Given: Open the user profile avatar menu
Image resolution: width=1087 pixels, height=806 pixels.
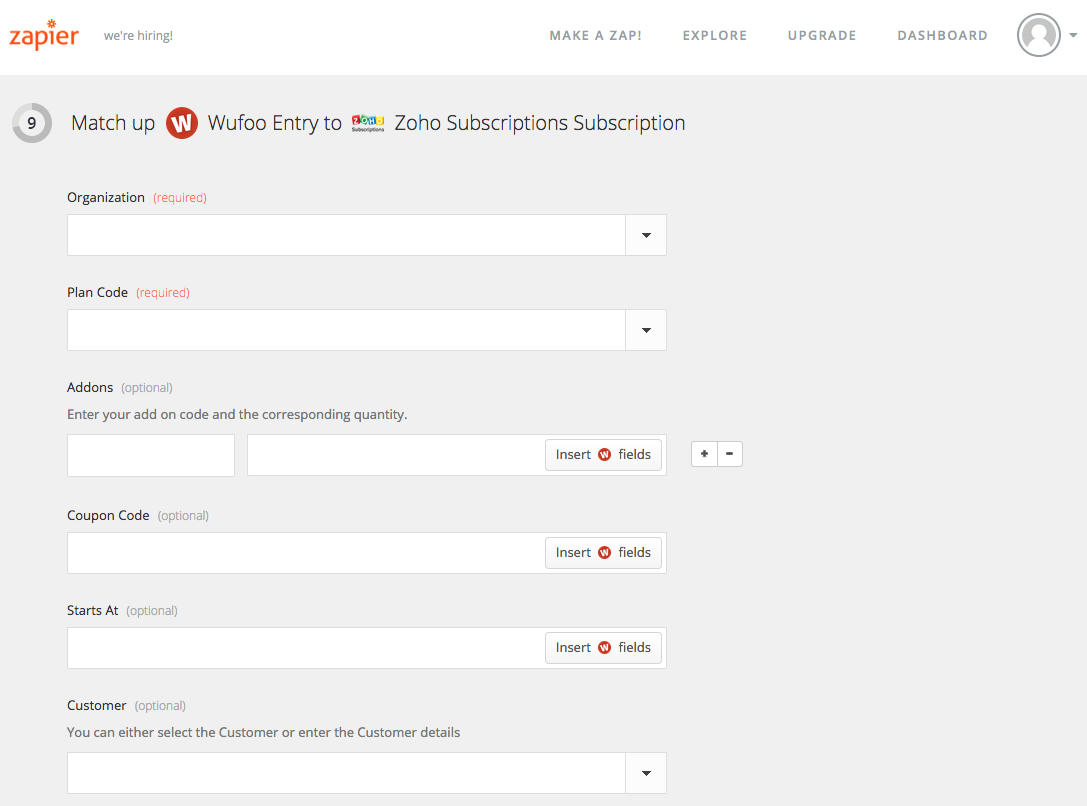Looking at the screenshot, I should [1038, 35].
